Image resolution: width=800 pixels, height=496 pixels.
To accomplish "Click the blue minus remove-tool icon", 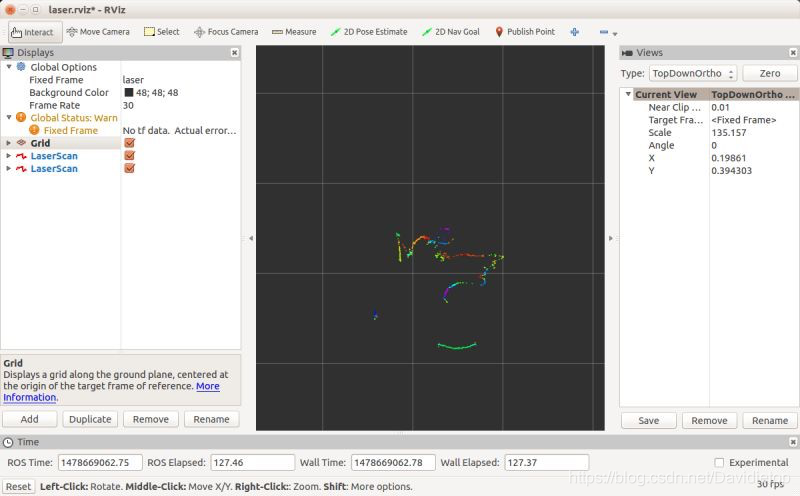I will pyautogui.click(x=604, y=32).
